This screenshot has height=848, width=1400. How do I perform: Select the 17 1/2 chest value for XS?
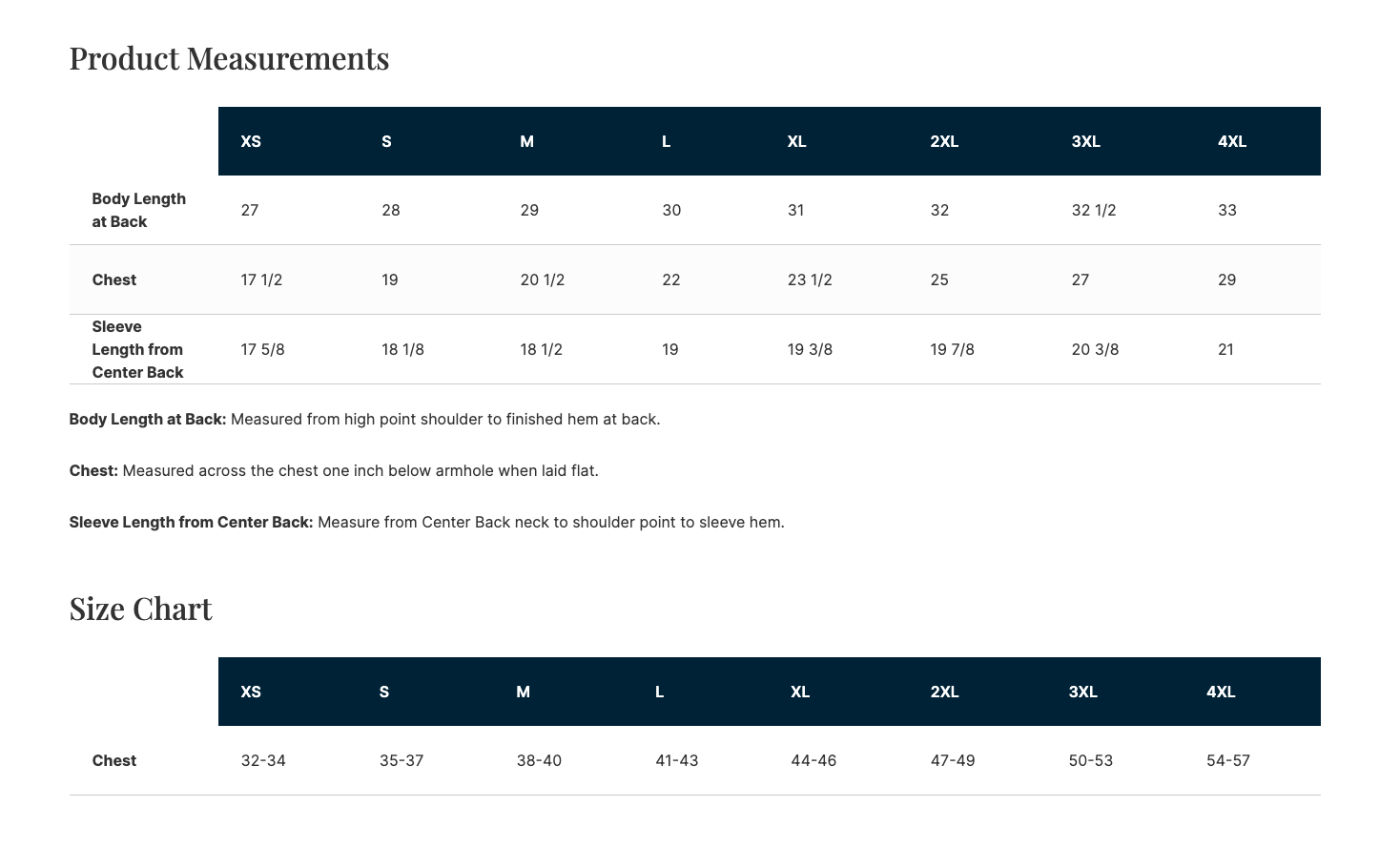tap(261, 279)
